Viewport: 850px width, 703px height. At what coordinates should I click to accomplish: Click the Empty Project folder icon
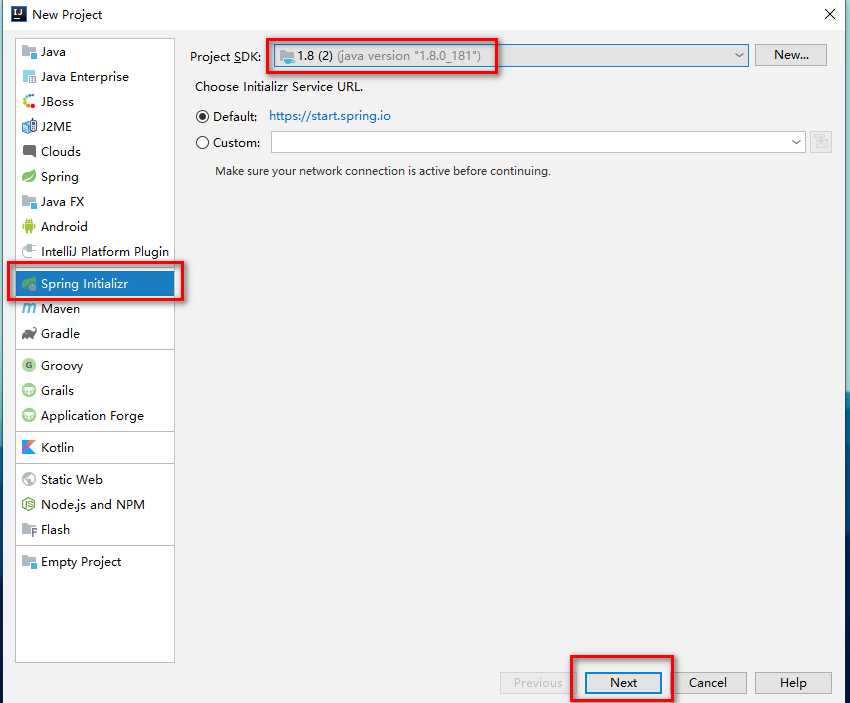[x=29, y=562]
